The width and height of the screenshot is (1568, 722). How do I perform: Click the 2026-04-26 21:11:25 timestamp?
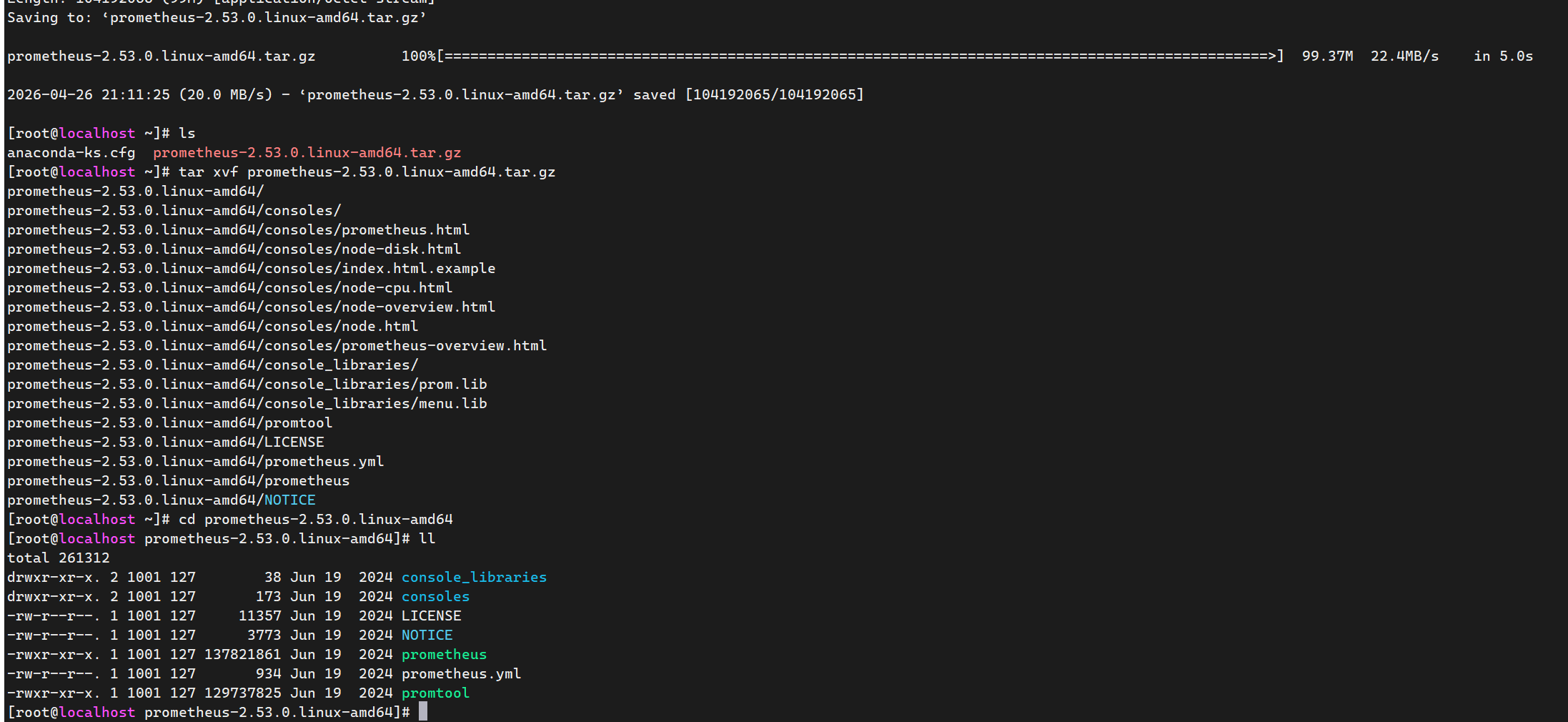coord(89,95)
